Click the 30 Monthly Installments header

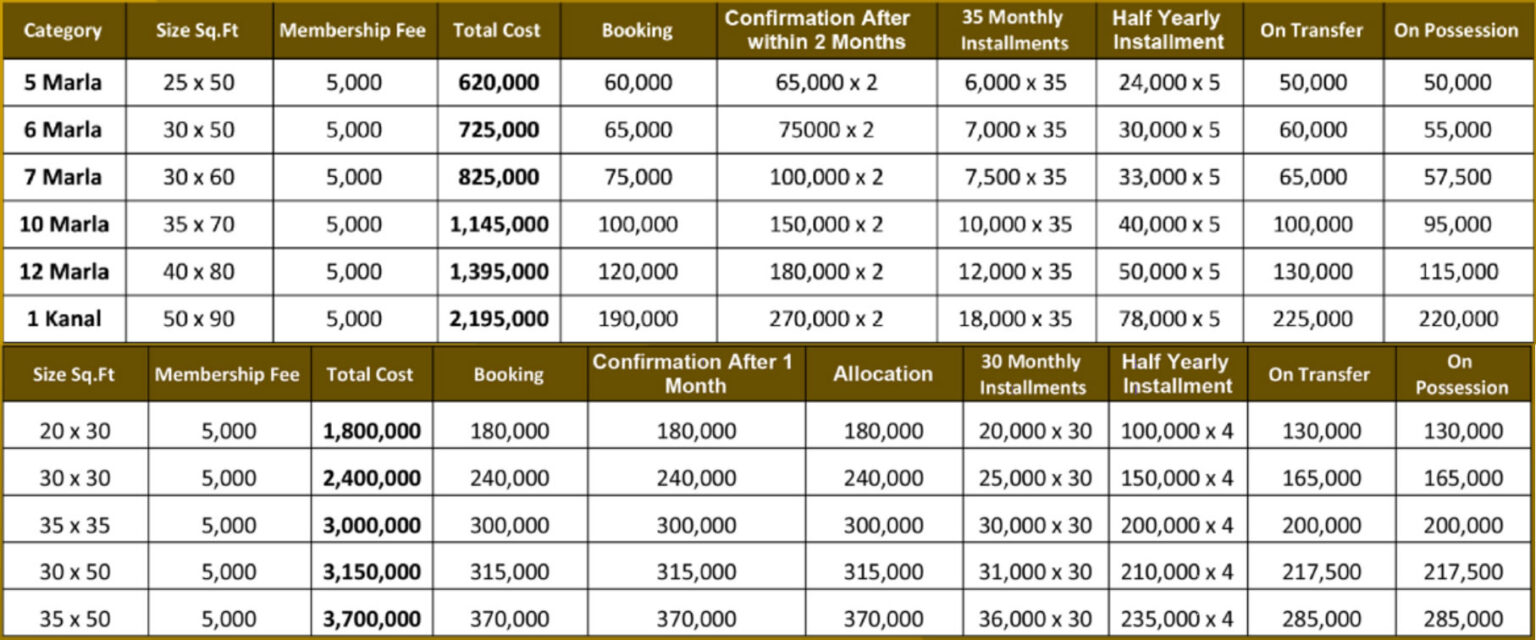1032,374
